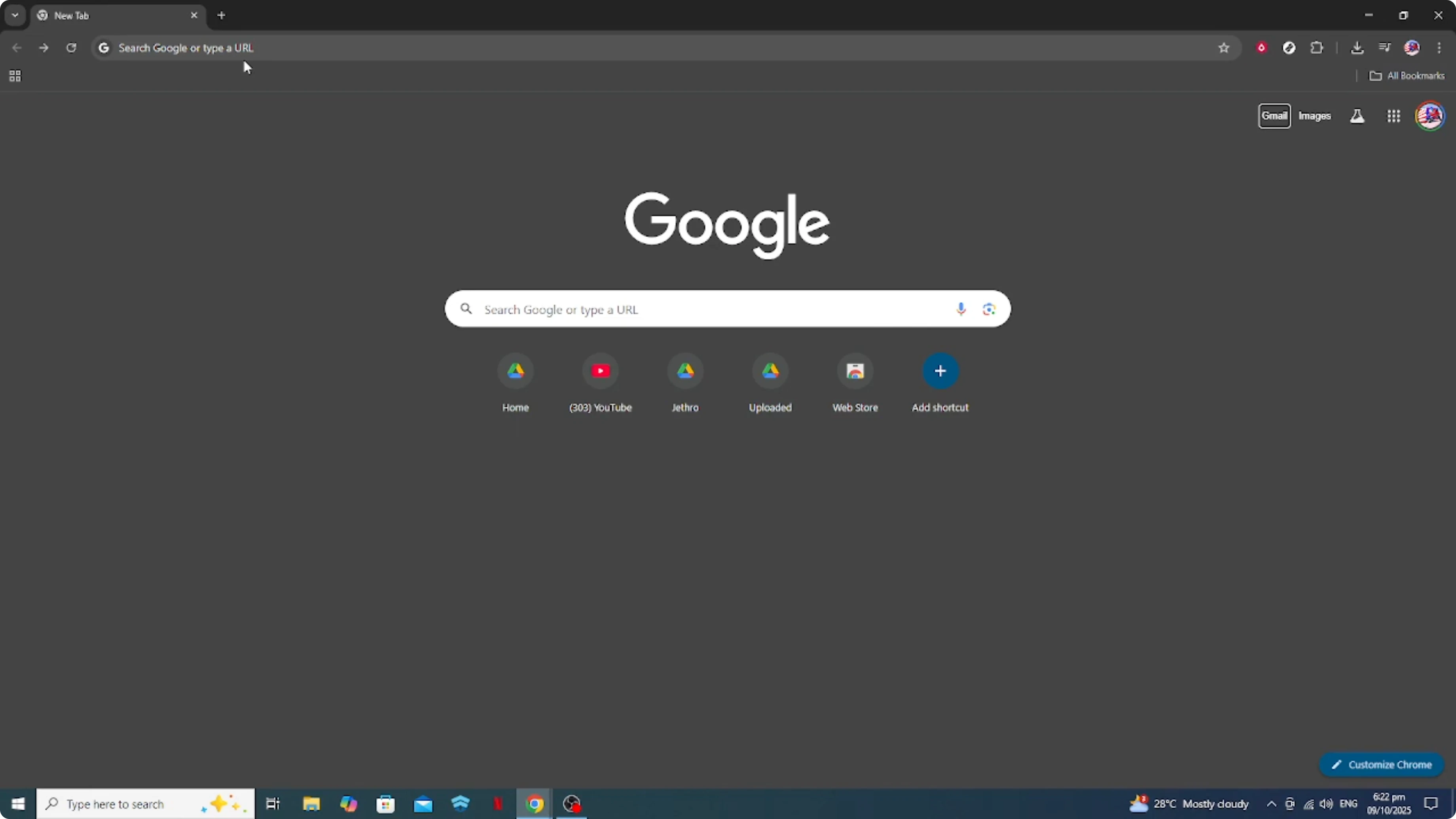Bookmark this page with the star

(x=1224, y=47)
